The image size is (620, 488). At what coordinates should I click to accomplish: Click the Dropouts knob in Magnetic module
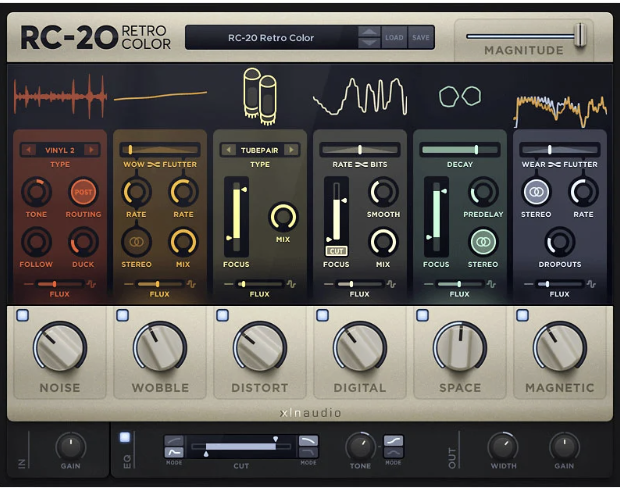tap(560, 242)
